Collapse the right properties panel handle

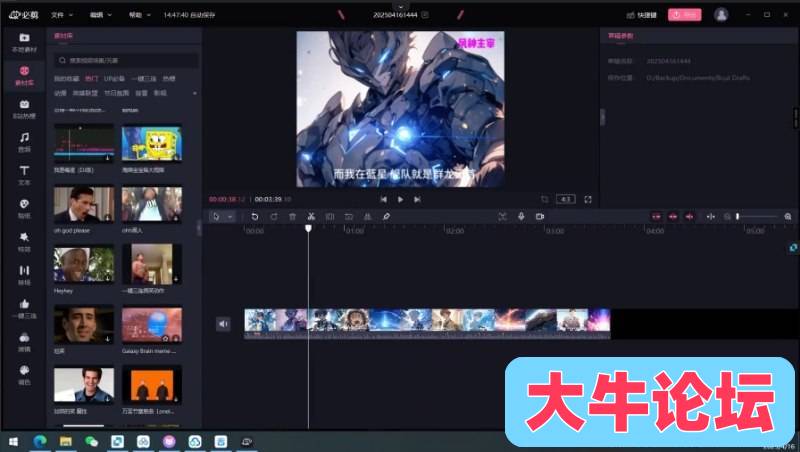(x=603, y=117)
